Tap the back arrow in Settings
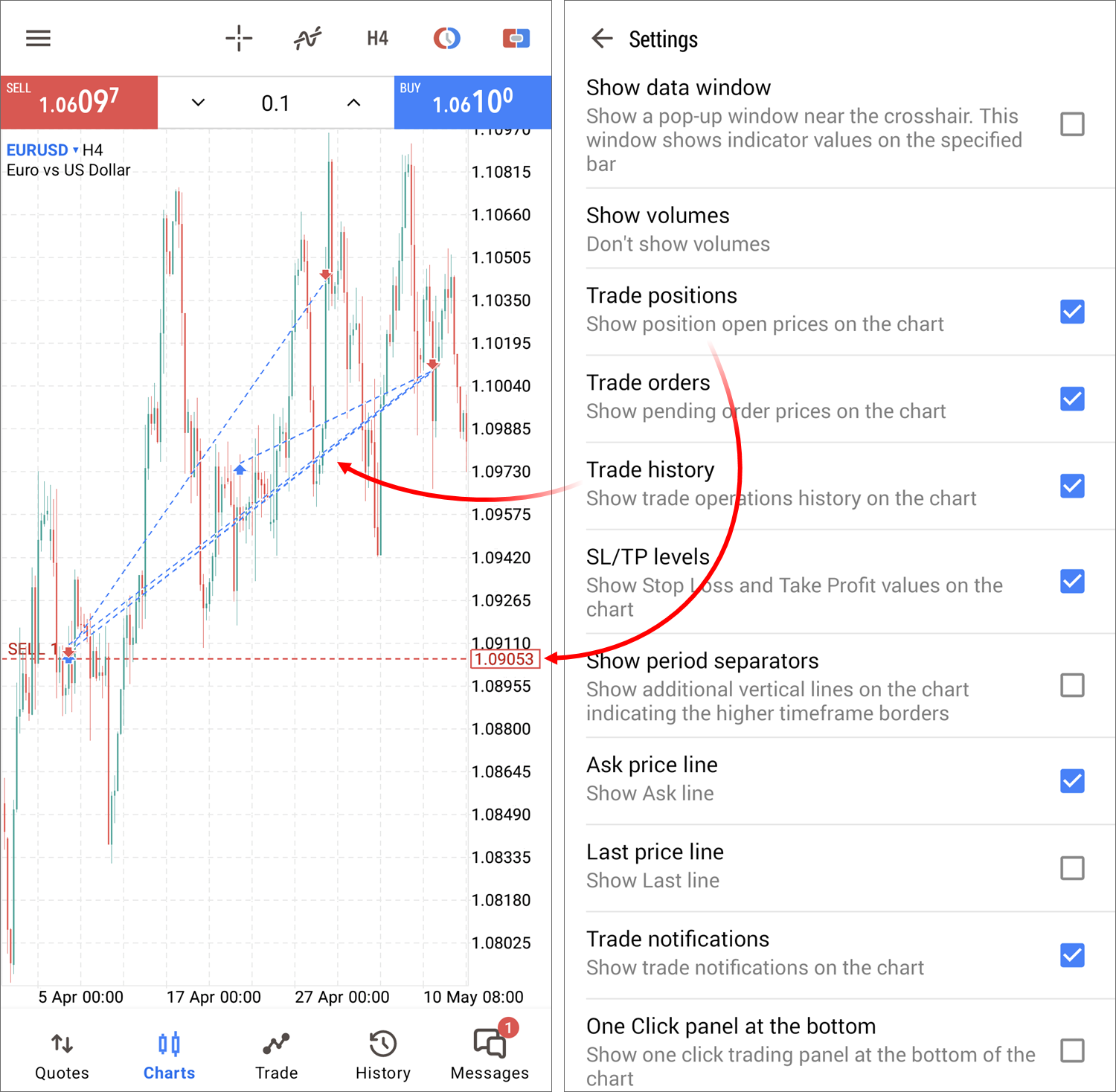The image size is (1116, 1092). click(602, 39)
